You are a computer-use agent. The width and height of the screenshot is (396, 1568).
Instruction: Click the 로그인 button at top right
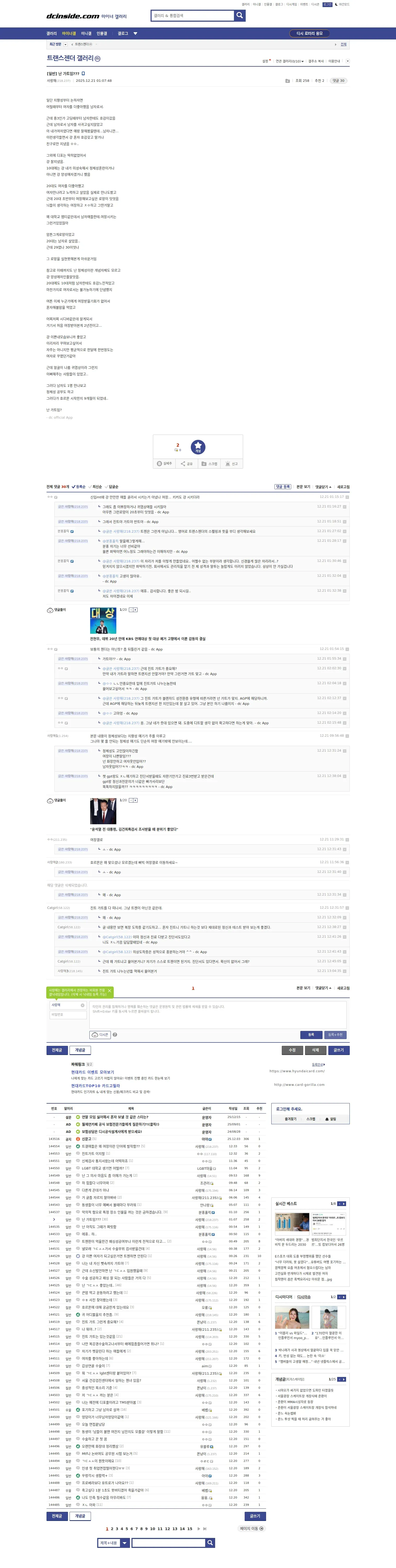point(327,4)
